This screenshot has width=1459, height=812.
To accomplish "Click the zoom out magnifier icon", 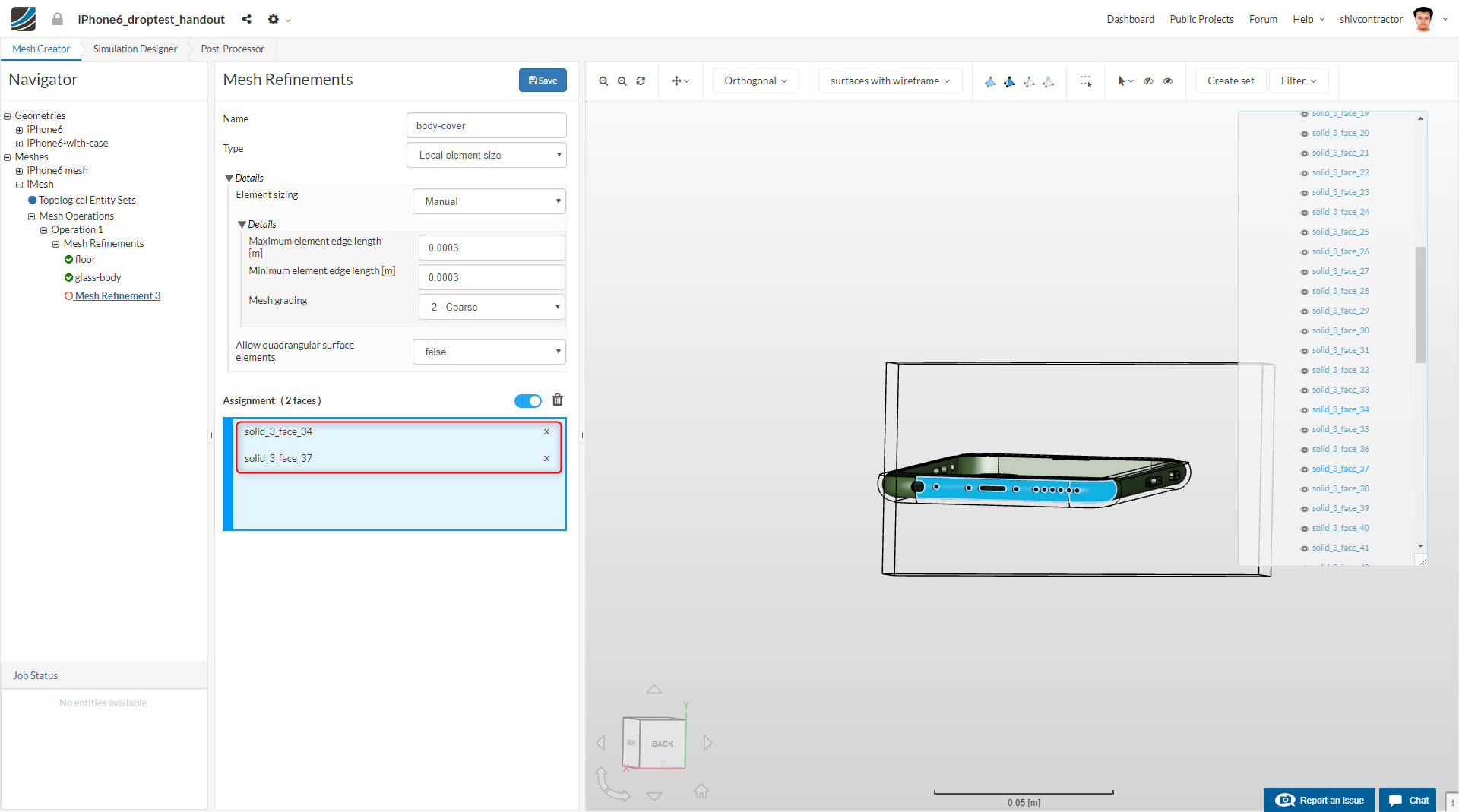I will (x=622, y=81).
